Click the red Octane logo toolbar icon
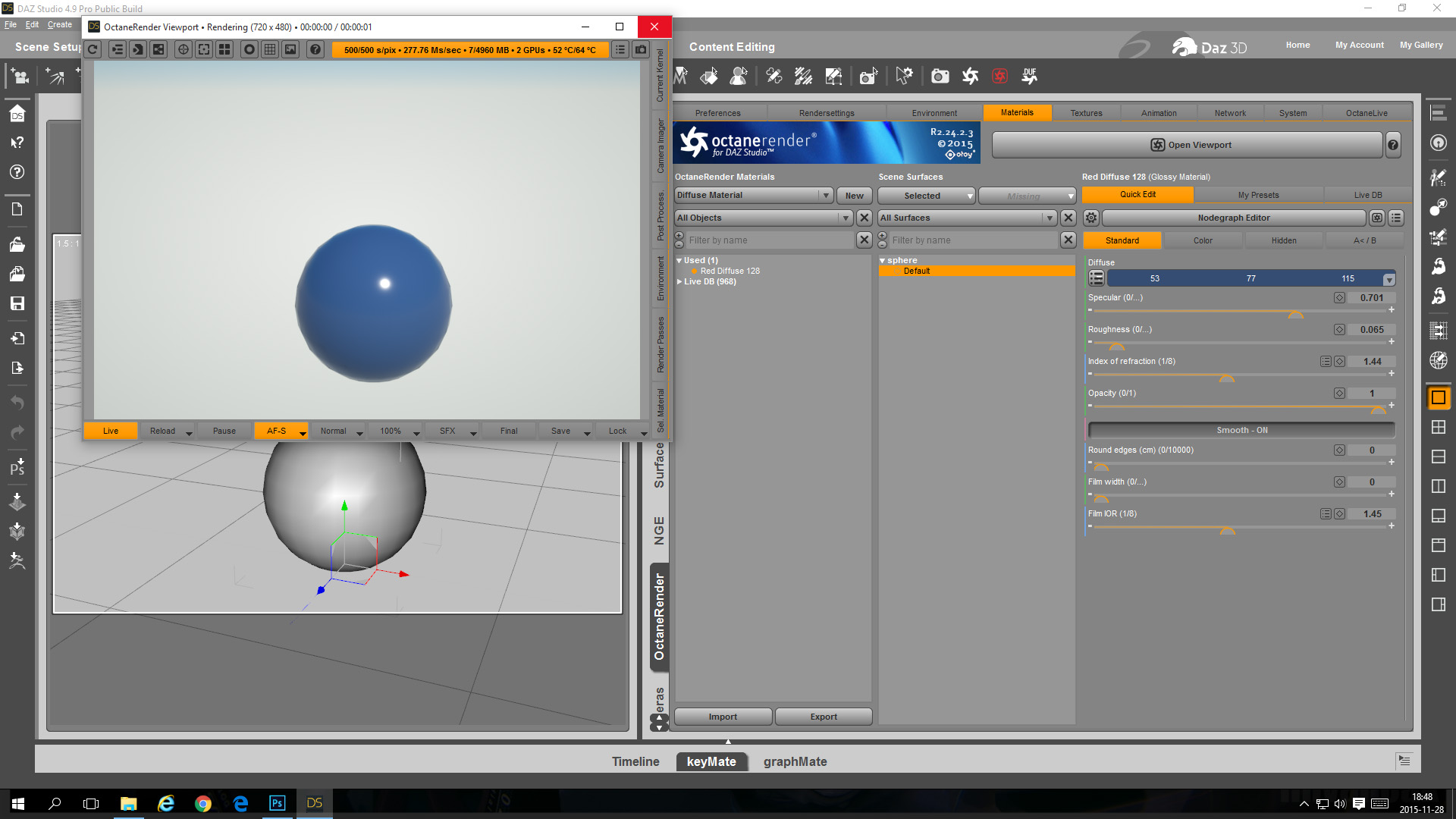Viewport: 1456px width, 819px height. click(999, 76)
